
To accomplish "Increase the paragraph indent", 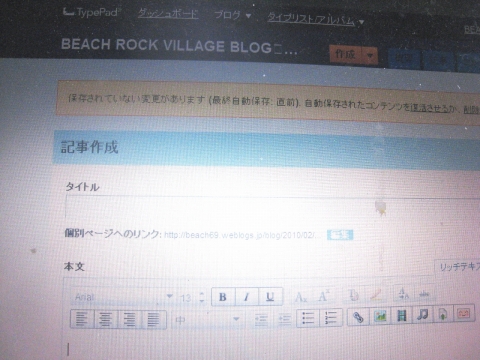I will 284,319.
